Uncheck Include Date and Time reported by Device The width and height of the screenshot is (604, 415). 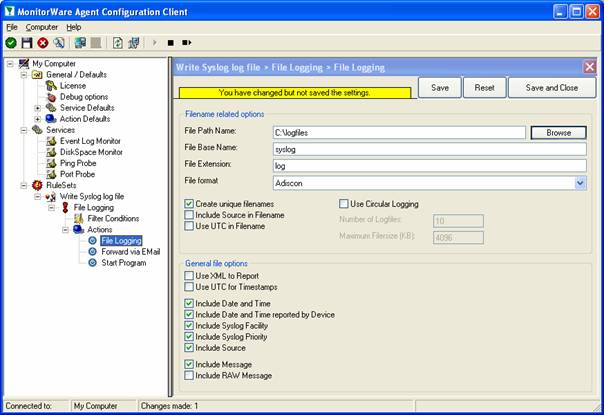tap(189, 314)
